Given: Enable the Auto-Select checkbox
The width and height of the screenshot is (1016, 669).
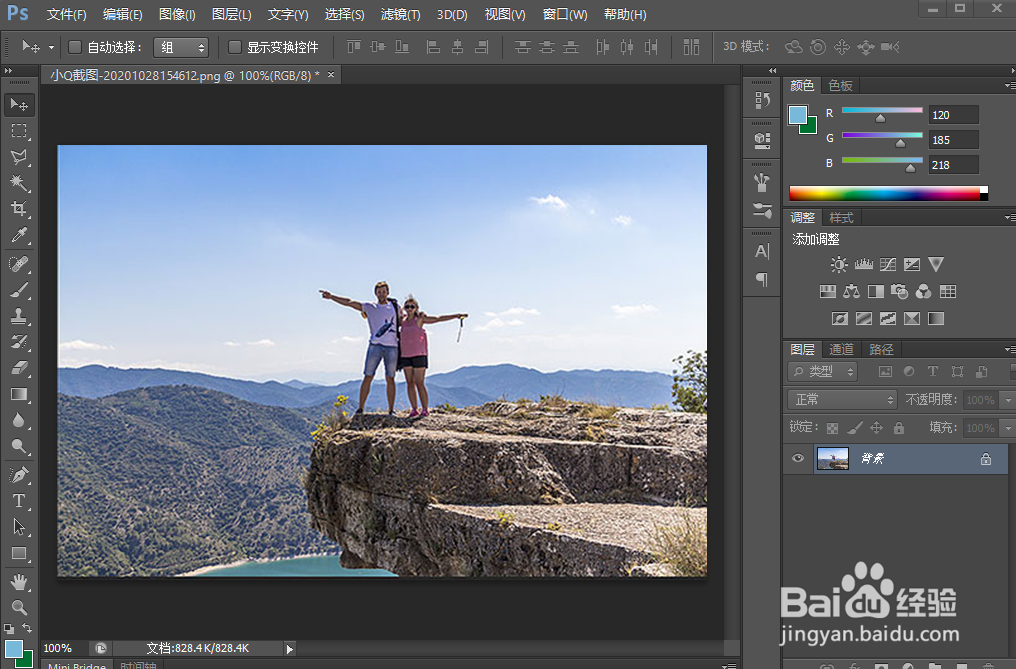Looking at the screenshot, I should (75, 47).
